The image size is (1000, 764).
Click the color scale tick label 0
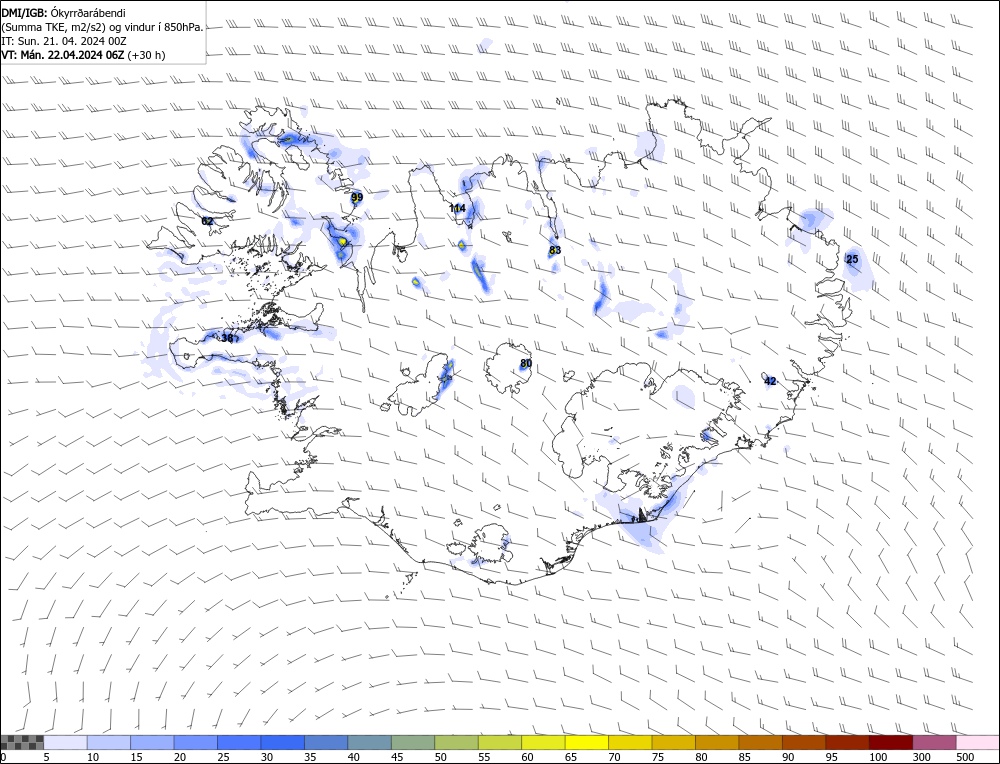coord(4,757)
